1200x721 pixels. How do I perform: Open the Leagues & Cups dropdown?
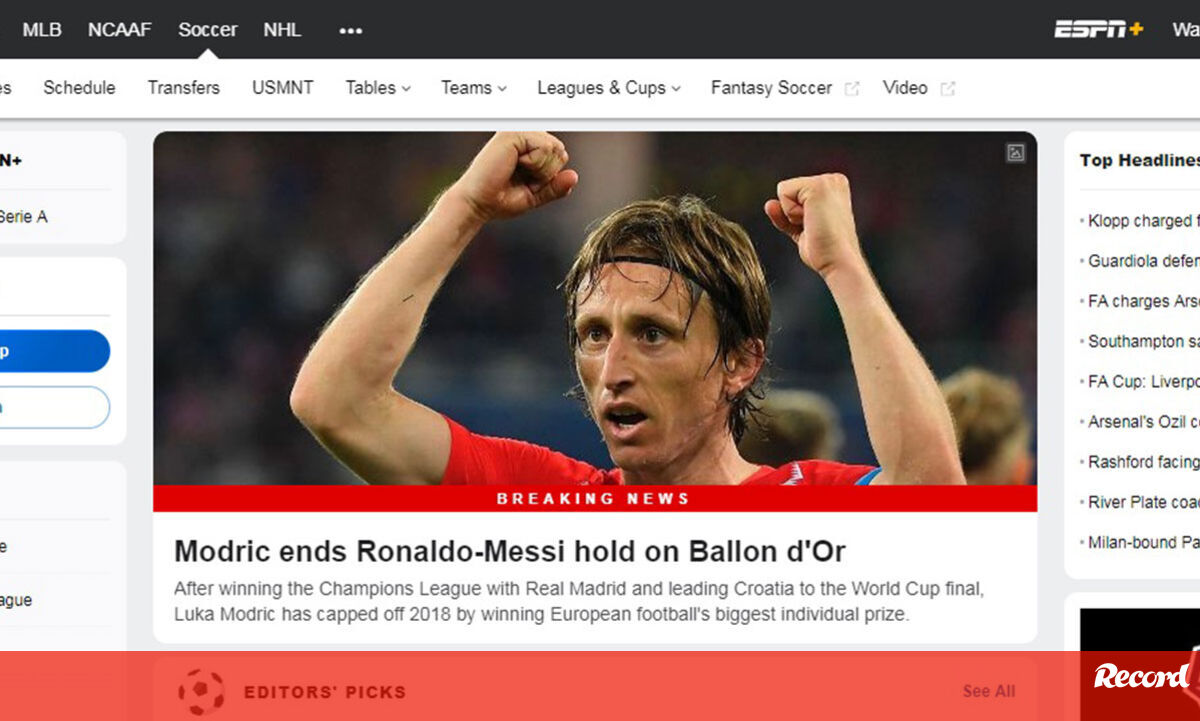click(609, 87)
